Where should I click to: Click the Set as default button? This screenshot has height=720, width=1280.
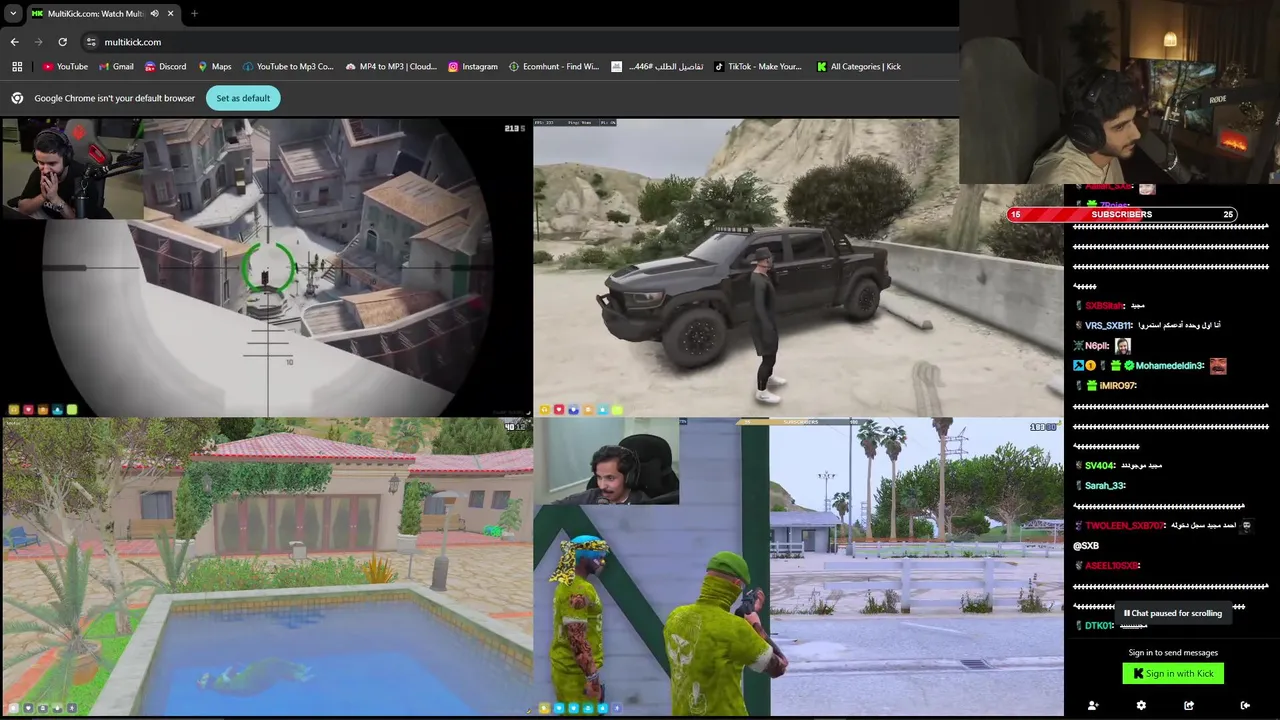243,98
